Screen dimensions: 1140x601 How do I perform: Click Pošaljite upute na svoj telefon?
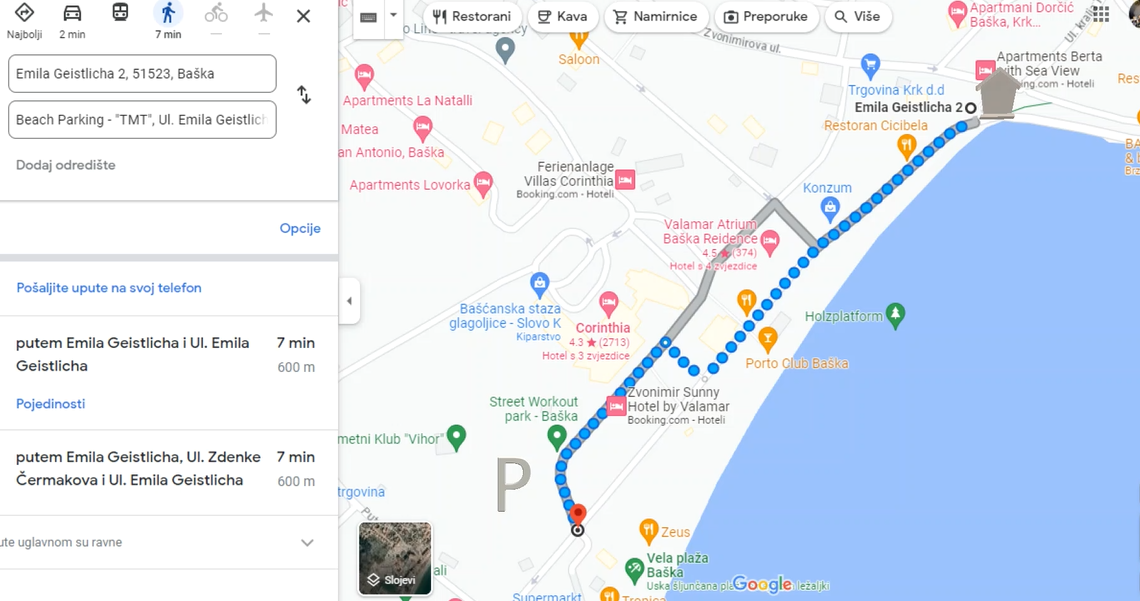point(109,288)
